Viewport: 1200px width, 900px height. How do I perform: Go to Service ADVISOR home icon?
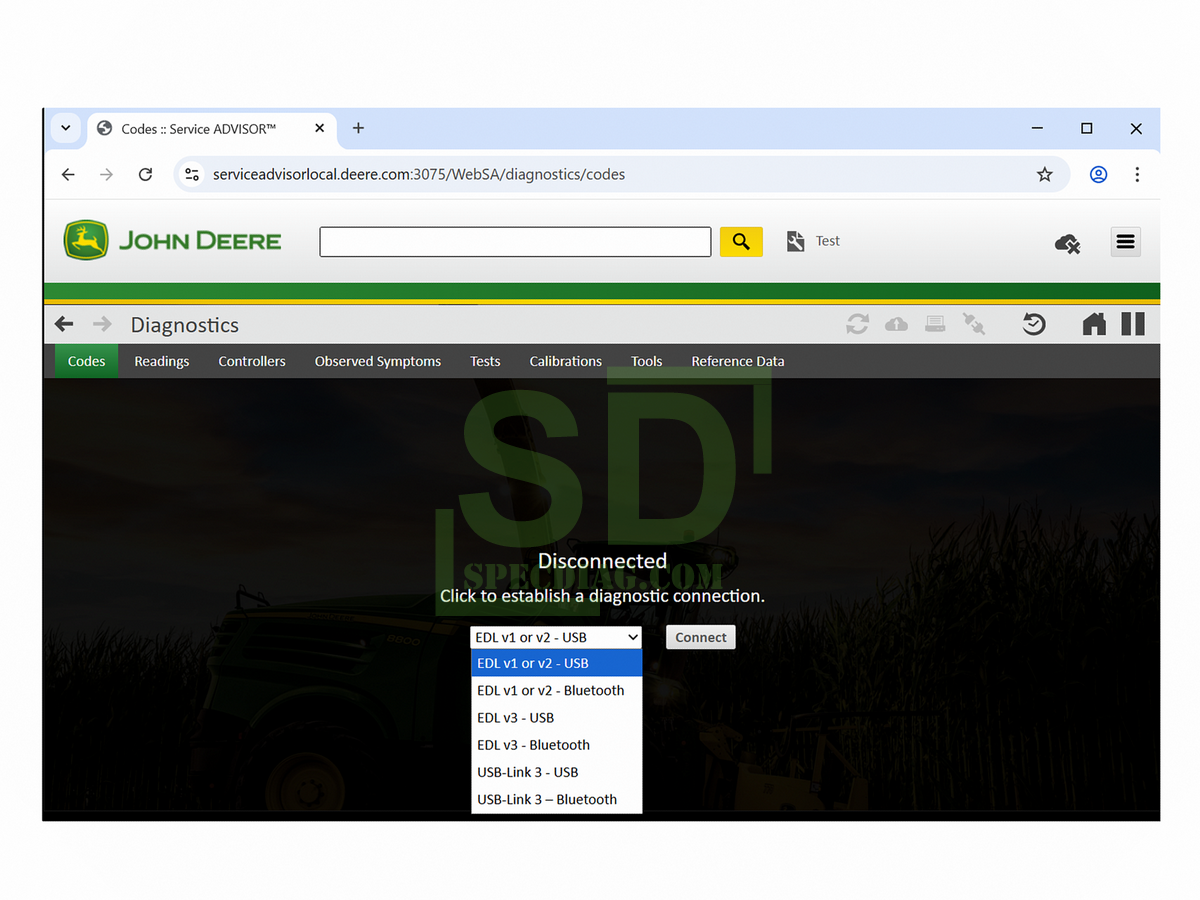point(1094,324)
